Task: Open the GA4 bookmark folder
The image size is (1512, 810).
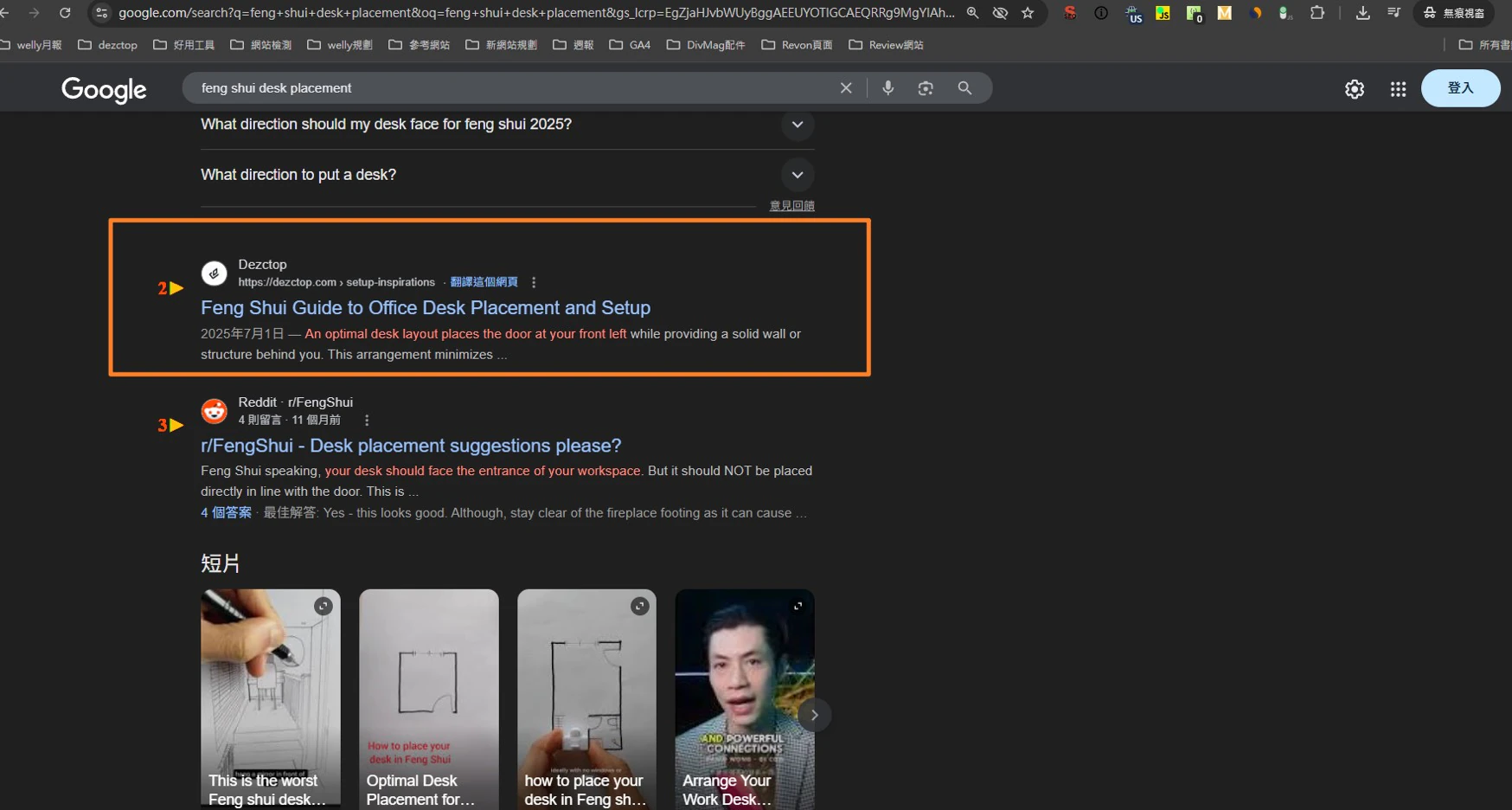Action: click(x=631, y=45)
